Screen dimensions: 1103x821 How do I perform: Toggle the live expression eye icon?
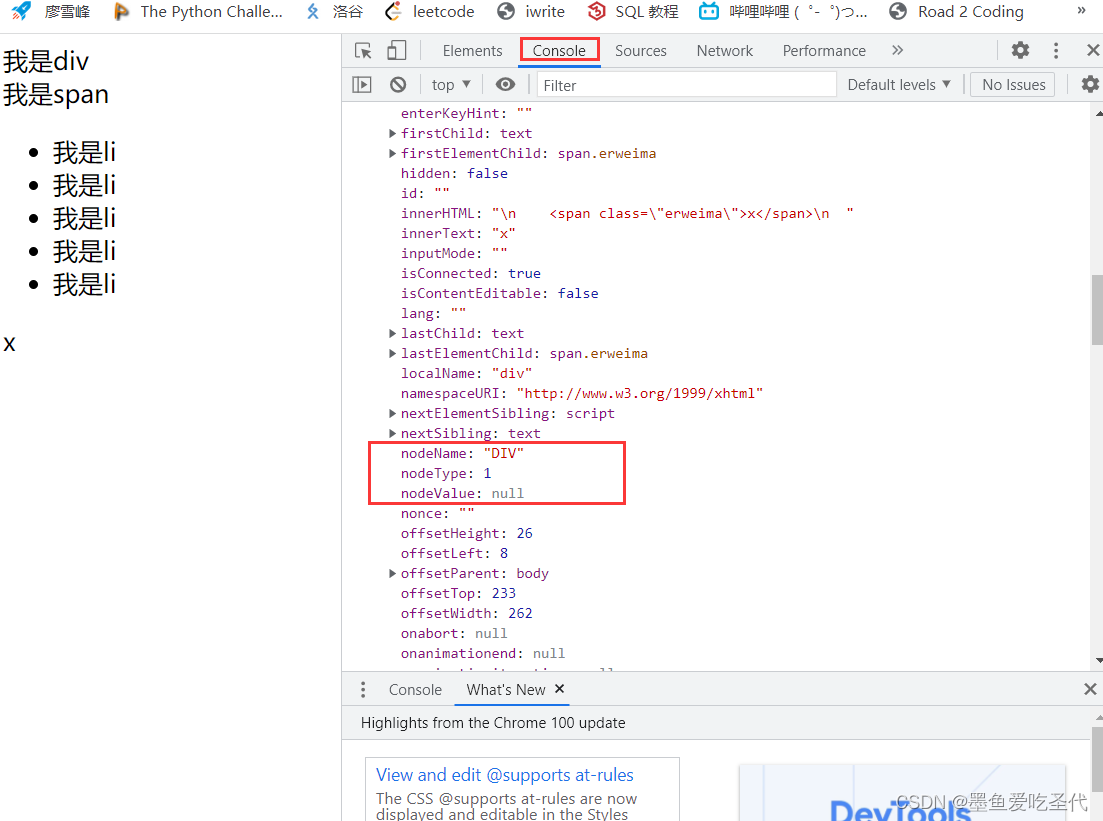[505, 84]
